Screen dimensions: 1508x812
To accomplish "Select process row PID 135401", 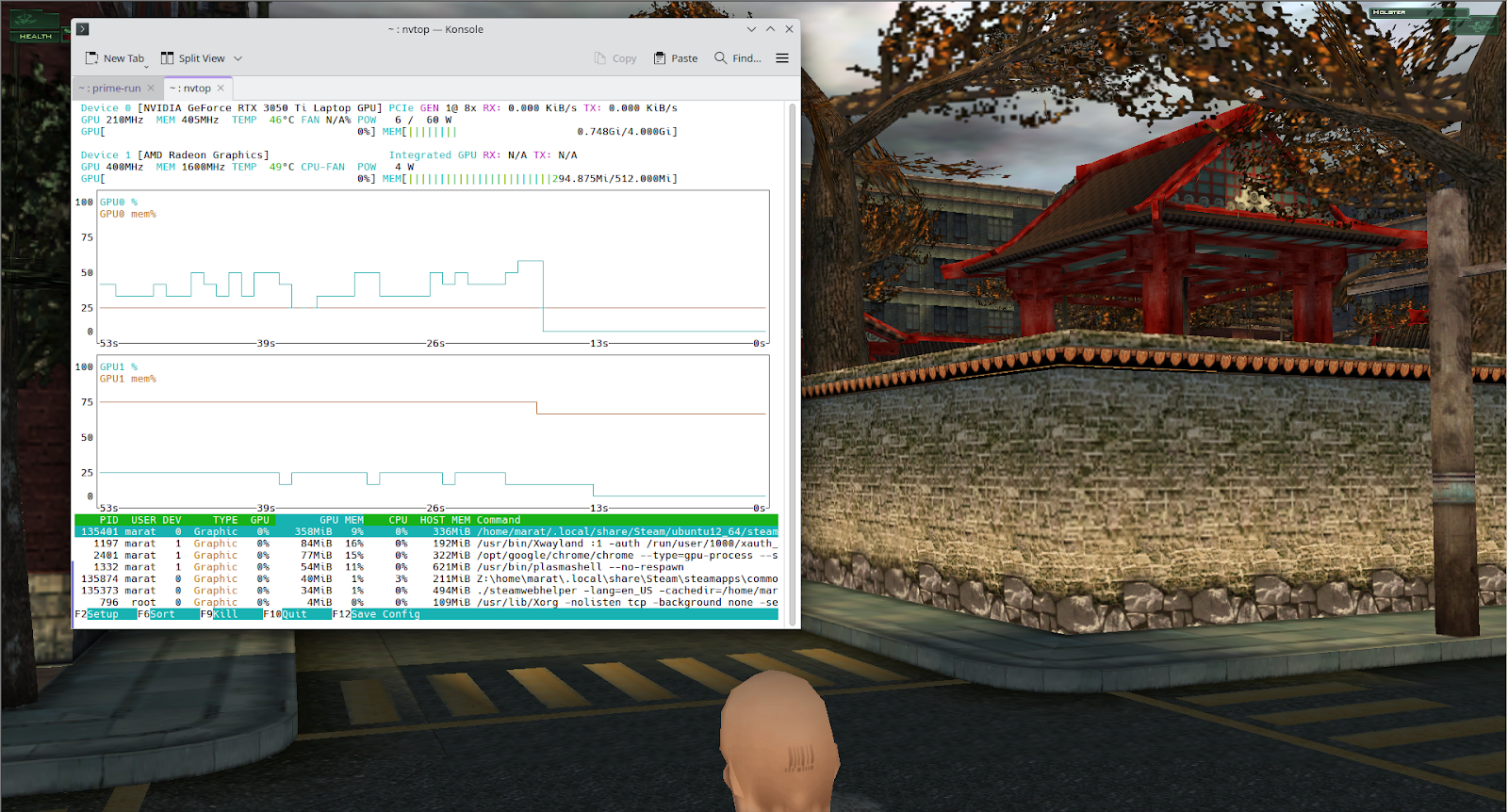I will pos(427,532).
